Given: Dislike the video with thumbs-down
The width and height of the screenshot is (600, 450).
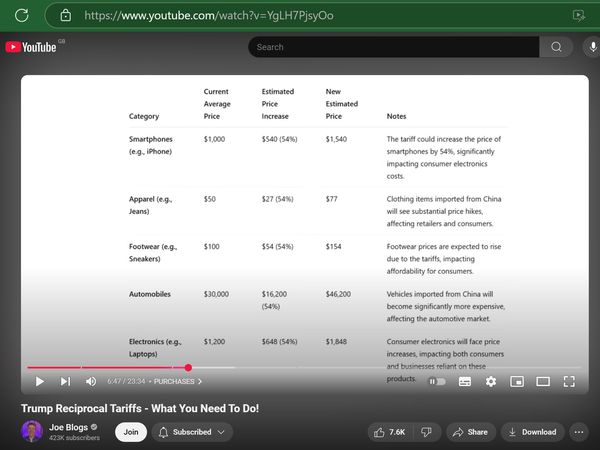Looking at the screenshot, I should (x=426, y=432).
